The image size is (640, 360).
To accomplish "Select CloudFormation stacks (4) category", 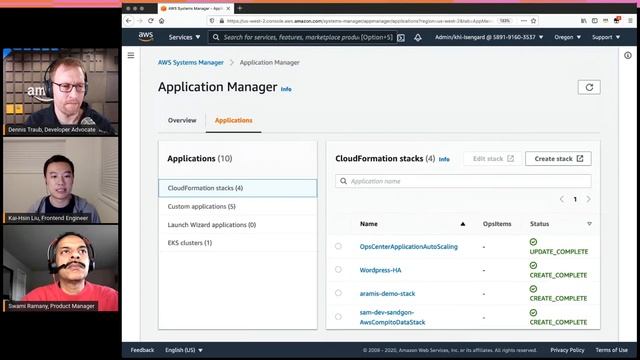I will point(238,188).
